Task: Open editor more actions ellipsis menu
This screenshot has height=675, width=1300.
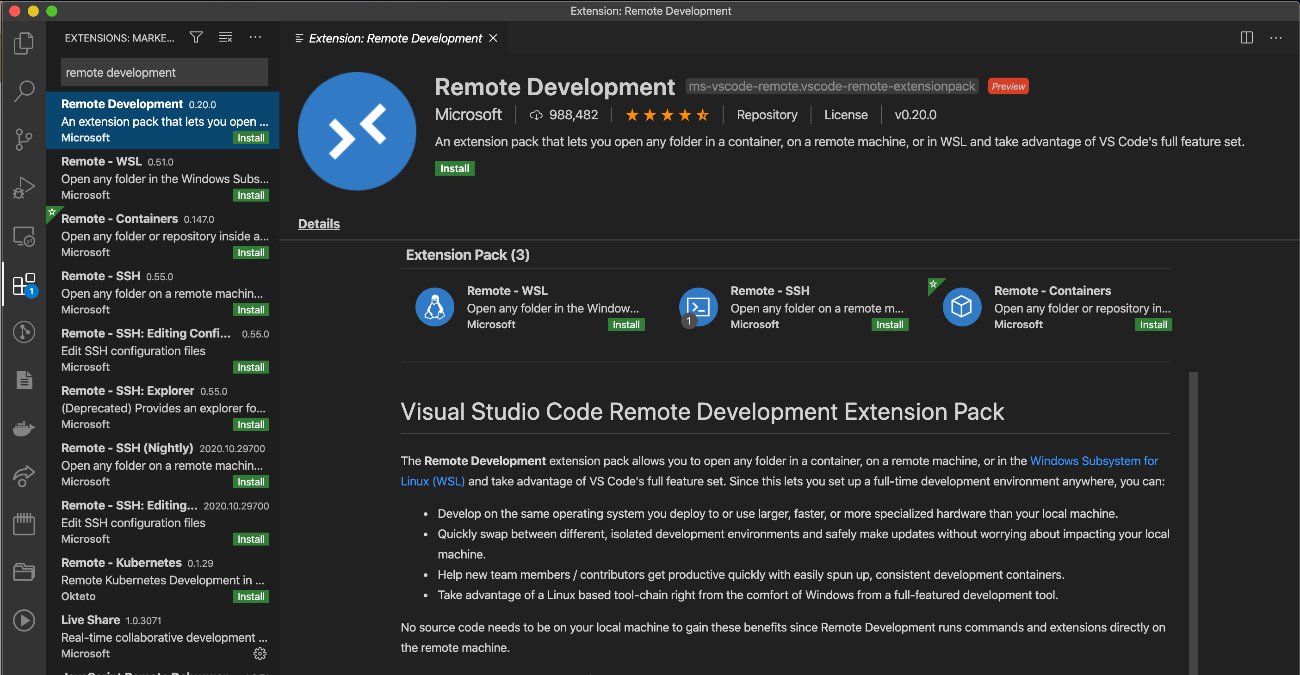Action: tap(1276, 38)
